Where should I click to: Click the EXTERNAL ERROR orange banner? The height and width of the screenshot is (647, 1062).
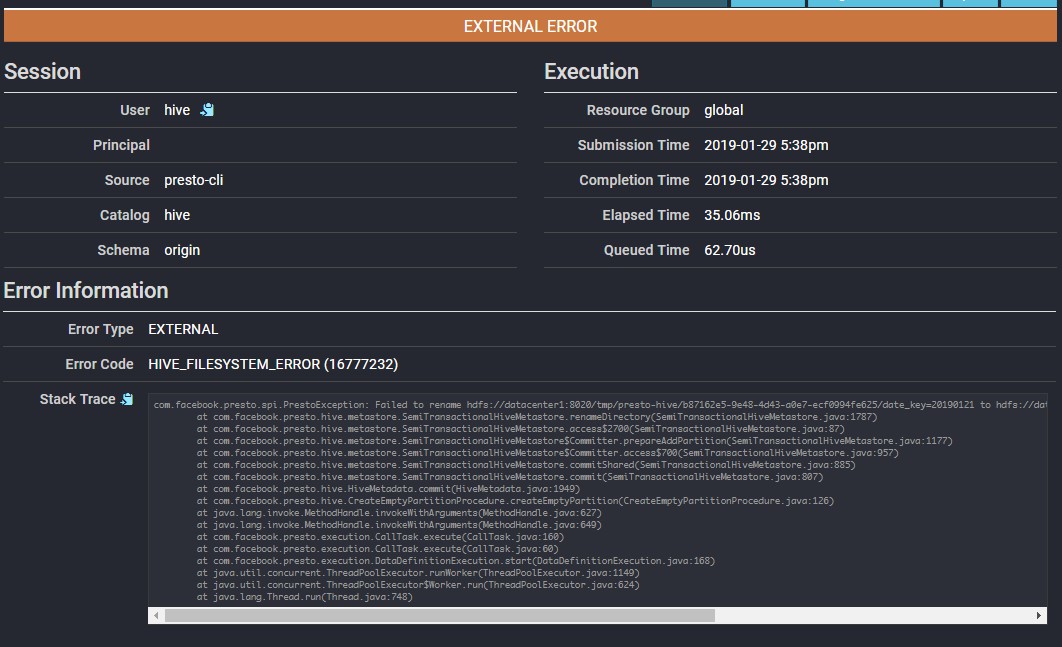click(x=530, y=26)
